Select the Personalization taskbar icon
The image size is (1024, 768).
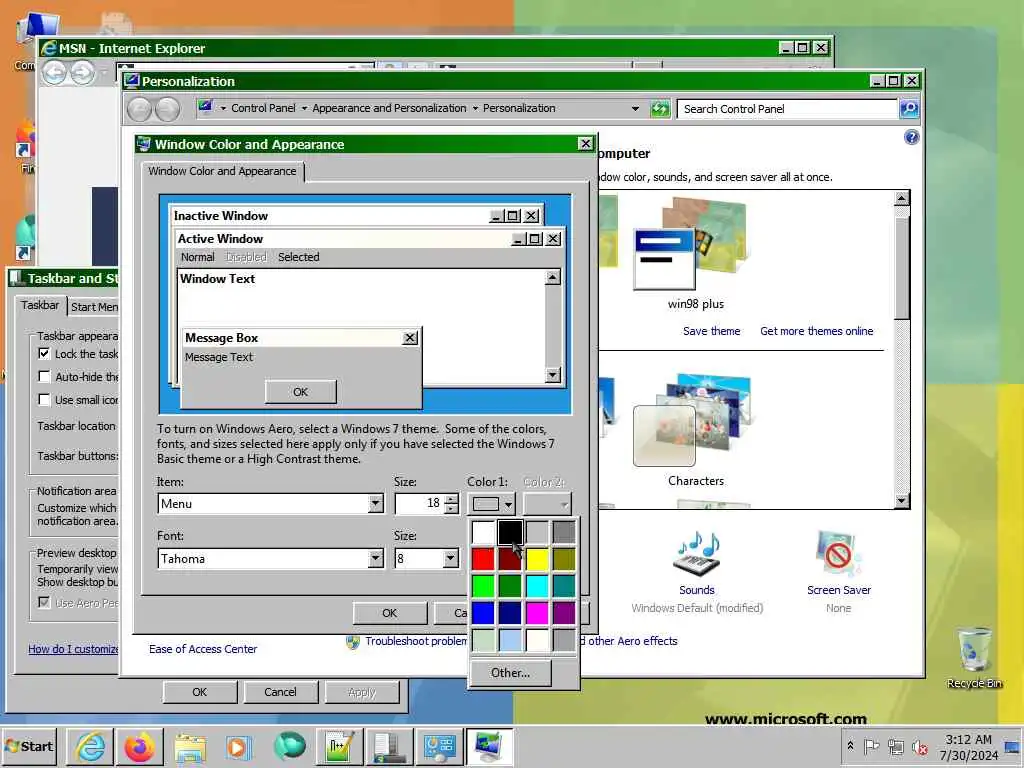click(x=490, y=746)
